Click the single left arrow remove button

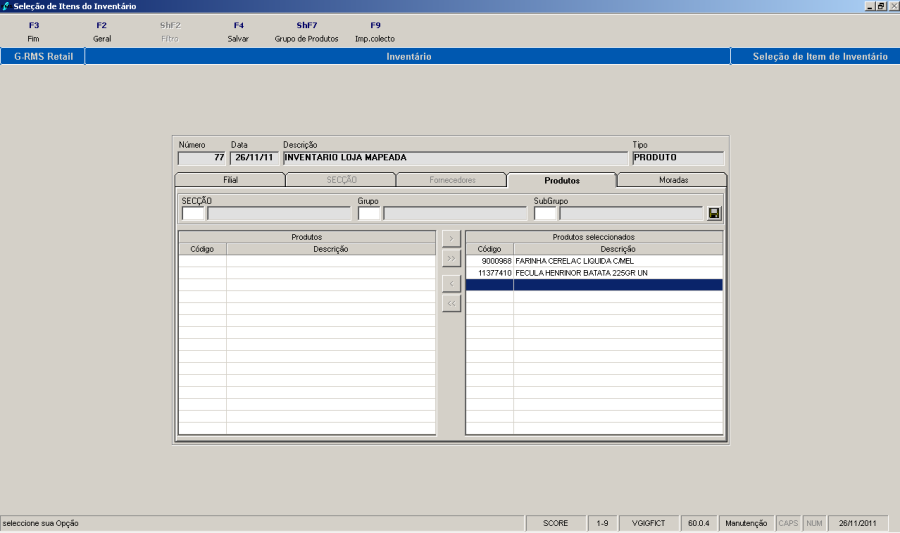pos(451,283)
